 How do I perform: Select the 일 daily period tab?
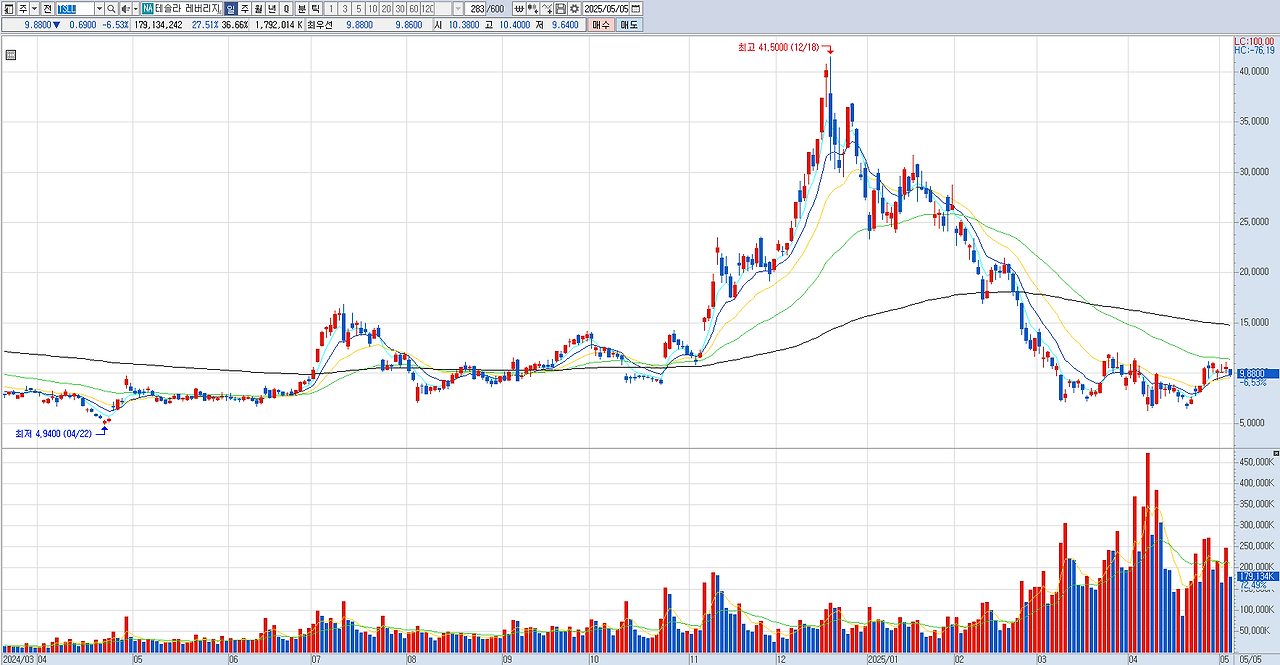pos(231,9)
